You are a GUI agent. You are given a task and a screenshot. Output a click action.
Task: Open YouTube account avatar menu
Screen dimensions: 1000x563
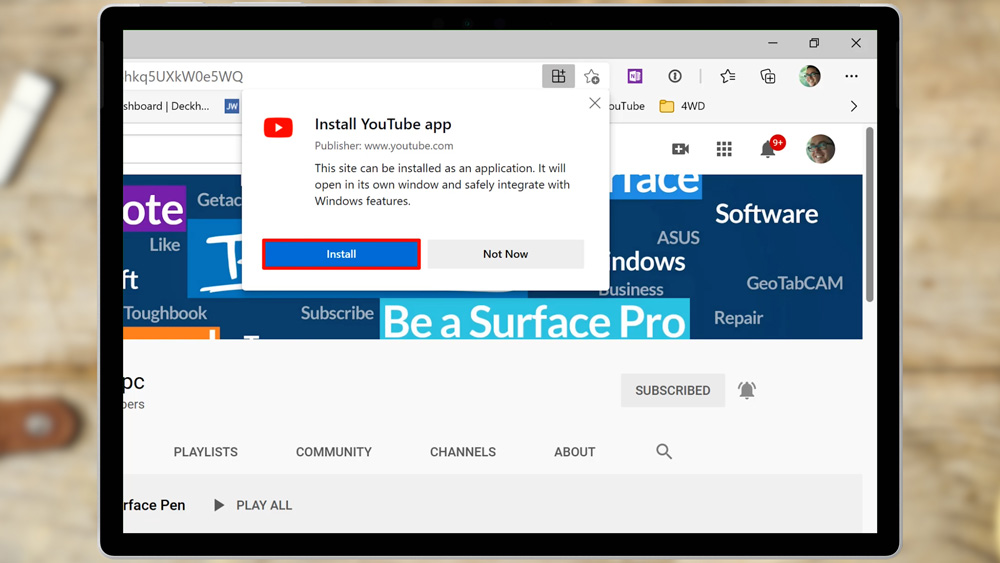tap(820, 149)
